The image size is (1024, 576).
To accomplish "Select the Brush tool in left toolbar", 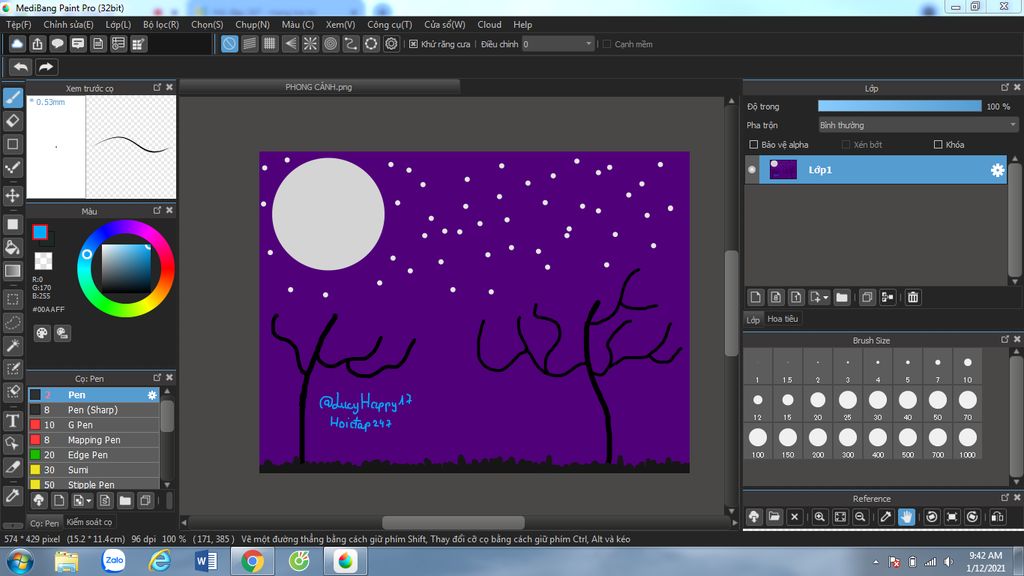I will click(x=12, y=98).
